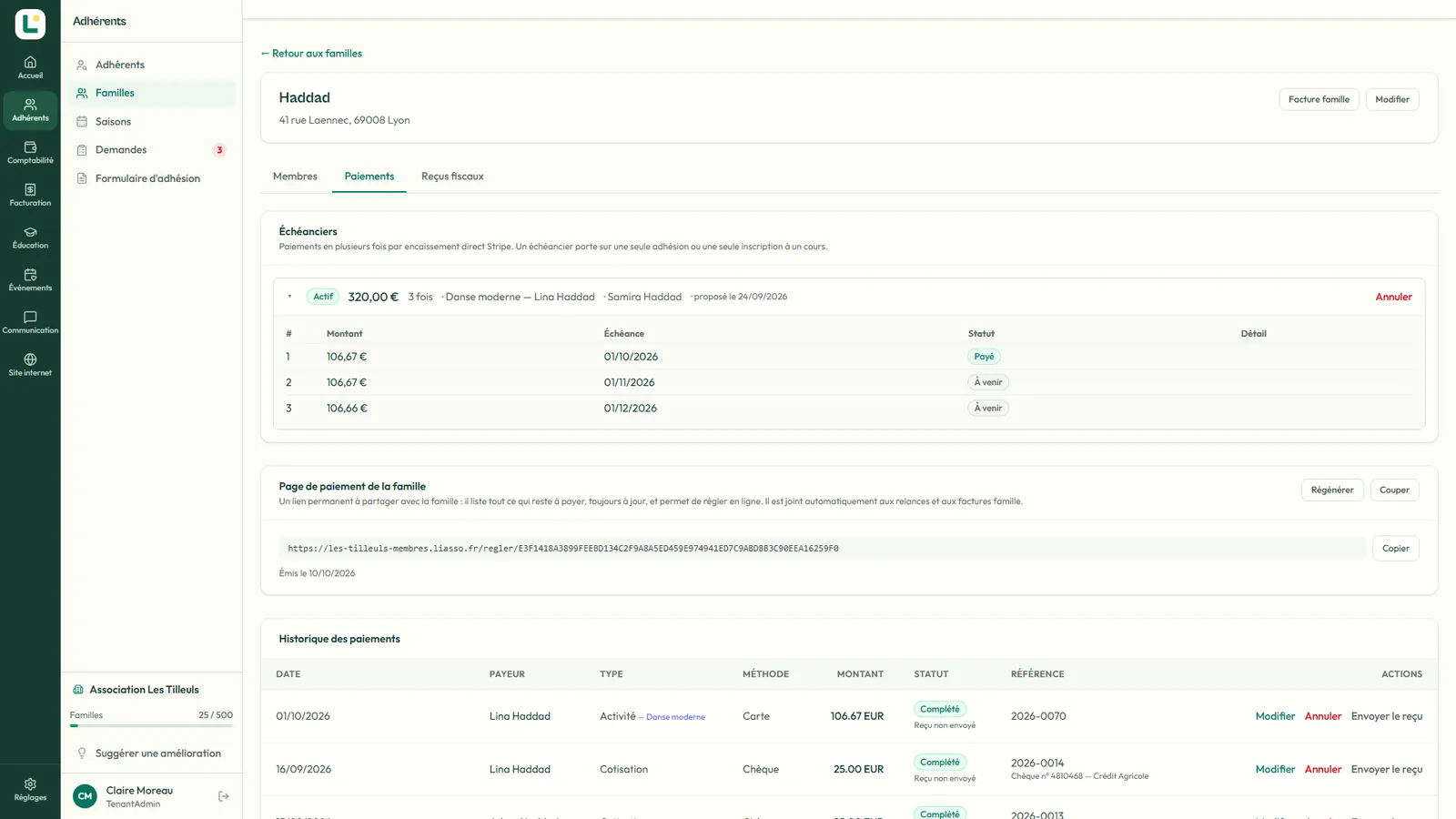Screen dimensions: 1456x819
Task: Click Annuler for payment 2026-0014
Action: coord(1323,769)
